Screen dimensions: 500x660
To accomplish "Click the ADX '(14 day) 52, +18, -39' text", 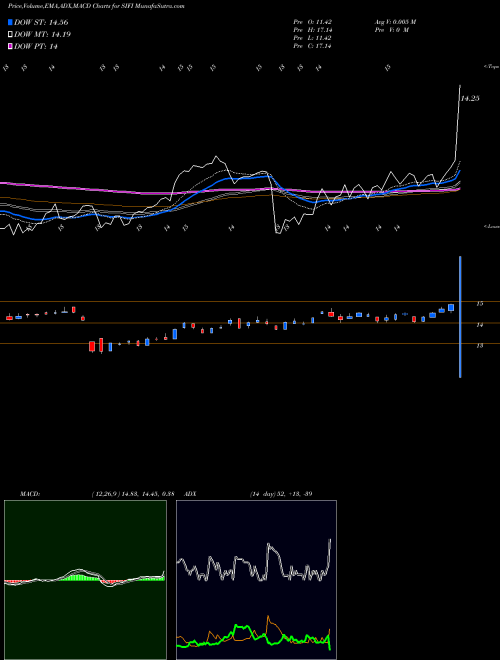I will [x=281, y=494].
